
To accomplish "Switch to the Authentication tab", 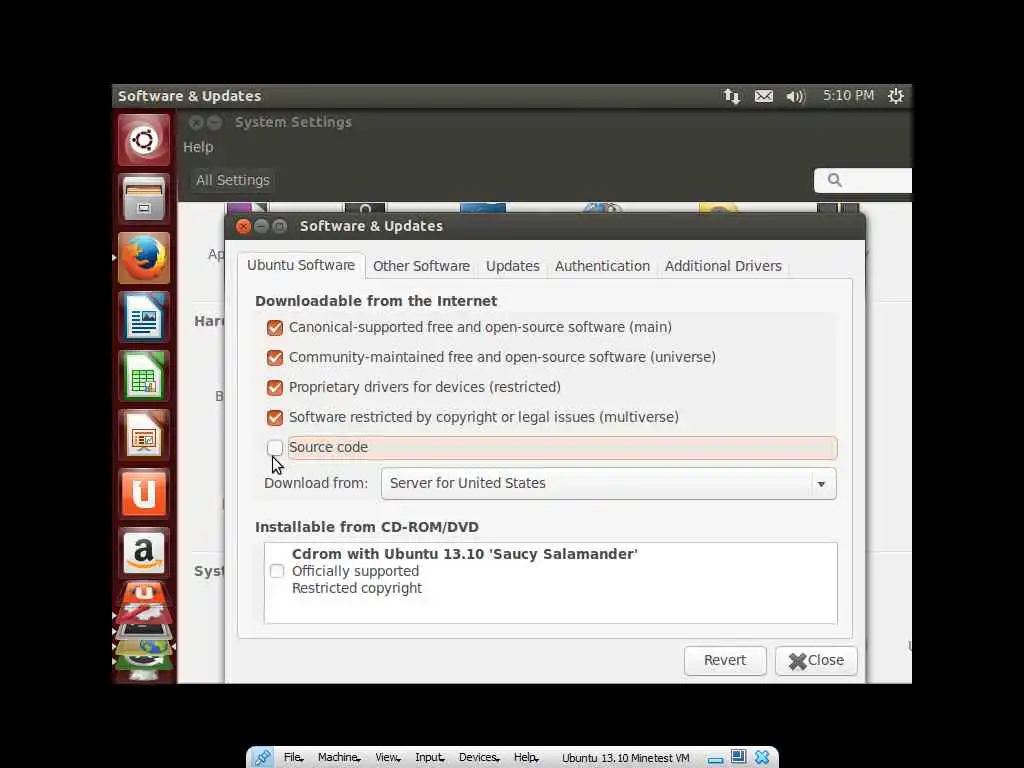I will coord(602,266).
